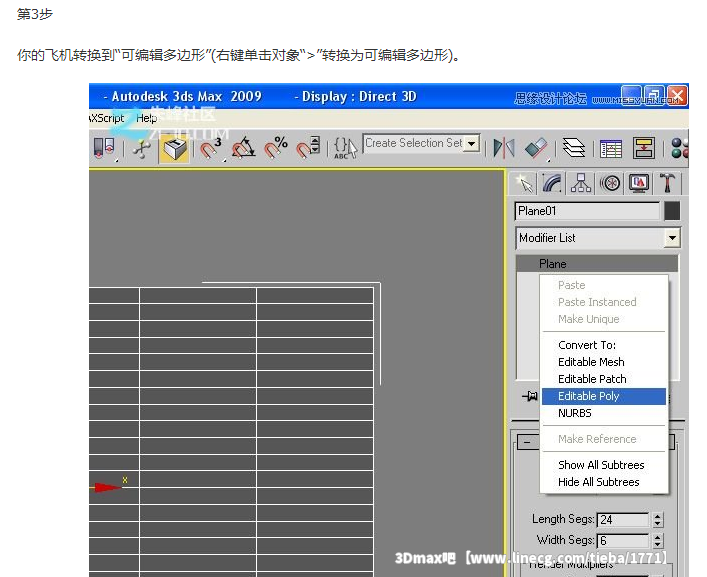This screenshot has width=707, height=577.
Task: Open the Material Editor spheres icon
Action: 679,148
